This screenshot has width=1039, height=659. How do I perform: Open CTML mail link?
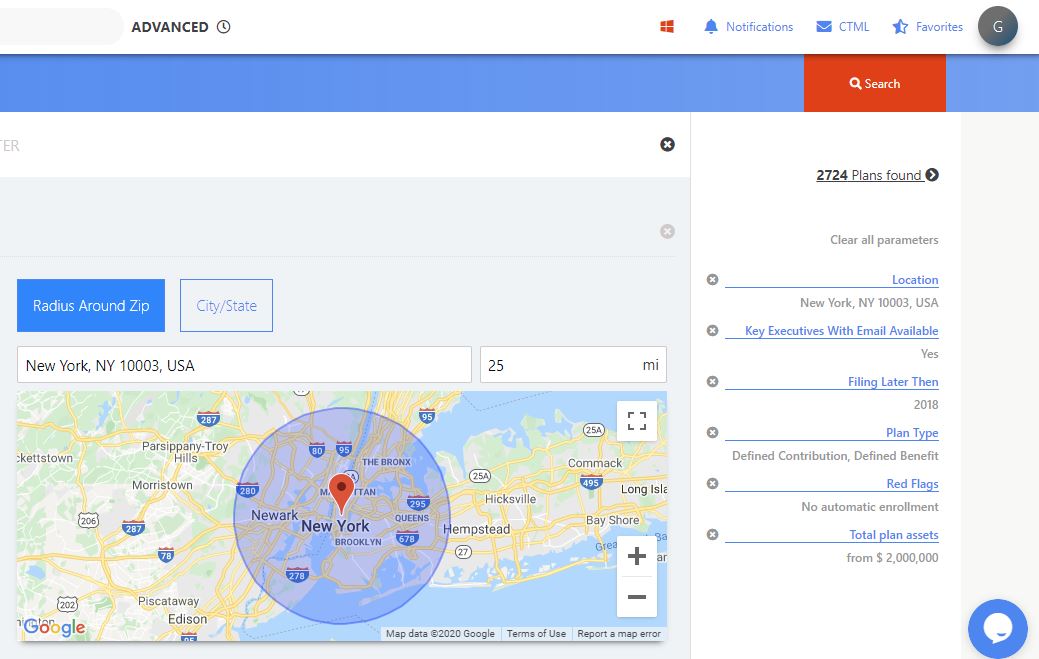[x=843, y=27]
